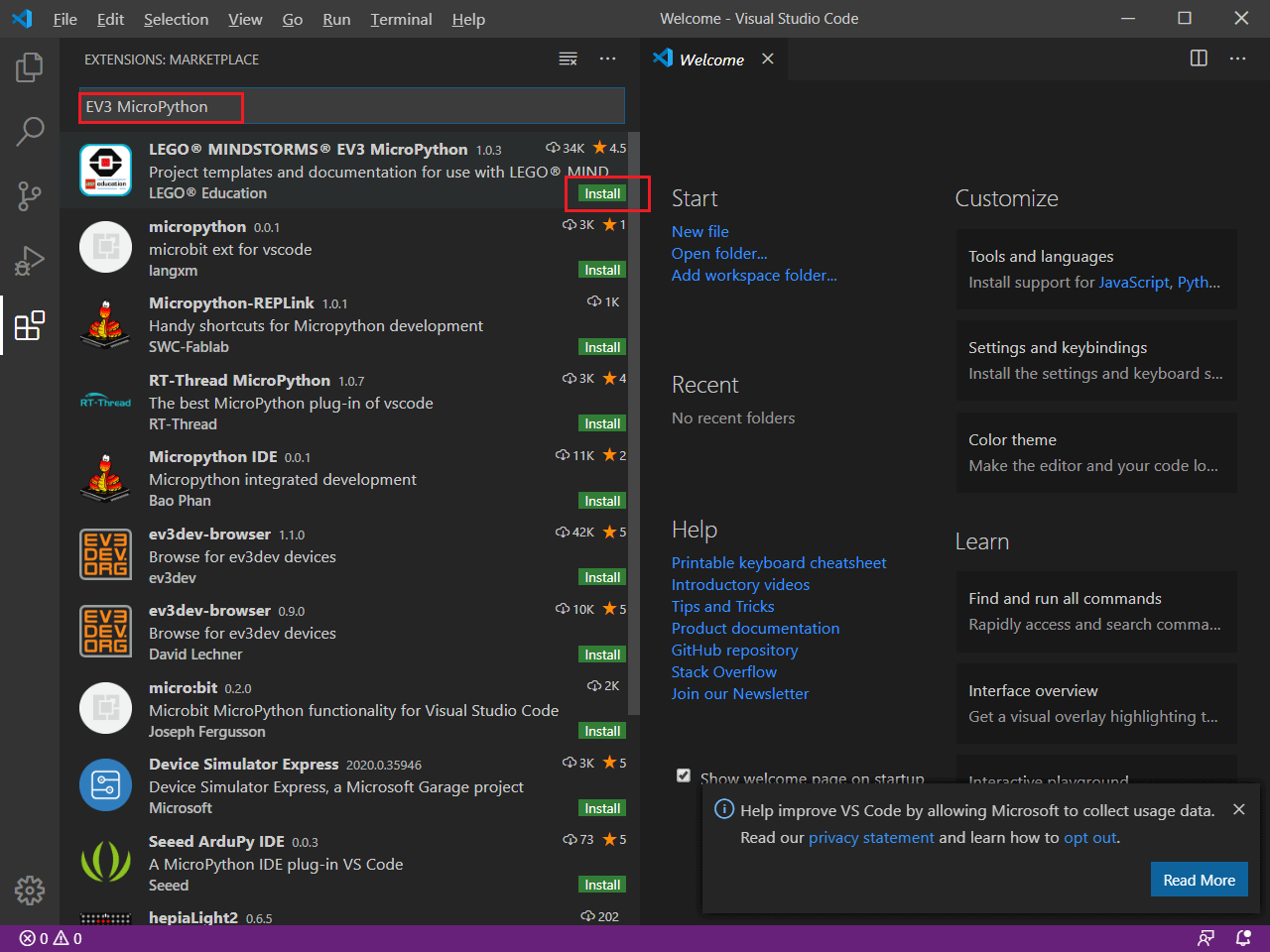Image resolution: width=1270 pixels, height=952 pixels.
Task: Click Micropython IDE extension icon
Action: pyautogui.click(x=105, y=478)
